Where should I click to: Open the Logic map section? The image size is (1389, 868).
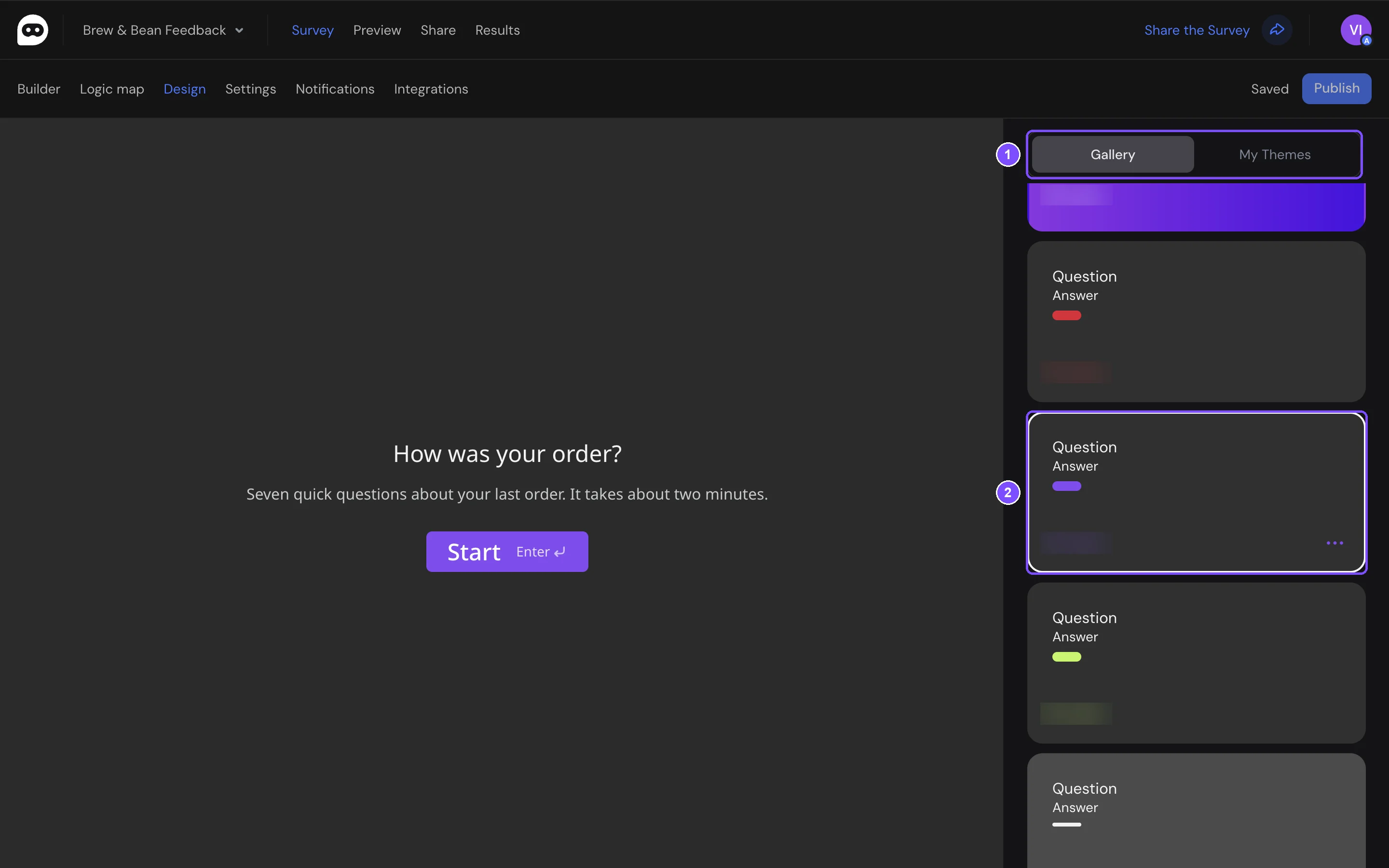pyautogui.click(x=112, y=89)
